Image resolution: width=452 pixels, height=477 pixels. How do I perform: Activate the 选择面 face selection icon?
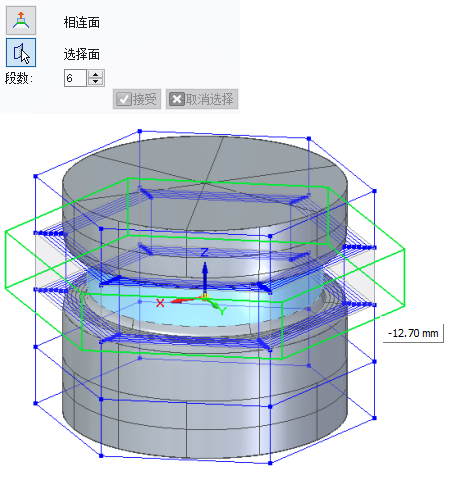click(21, 53)
